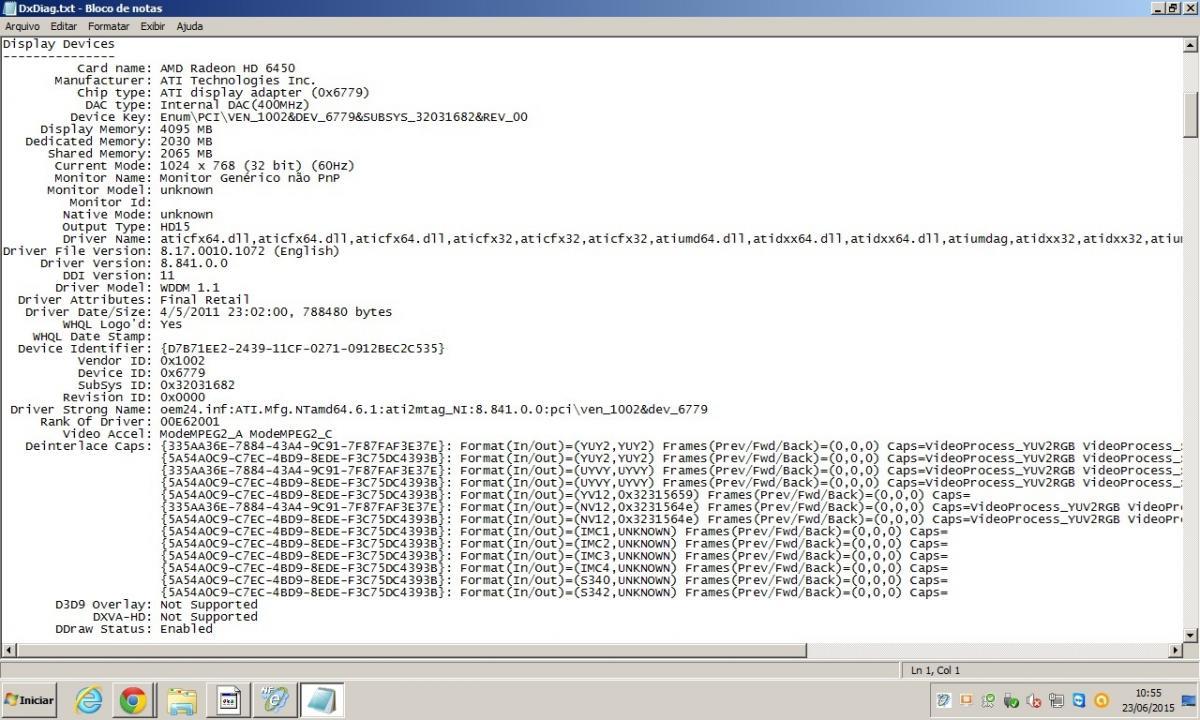The image size is (1200, 720).
Task: Click the Driver Model value 'WDDM 1.1'
Action: [x=190, y=287]
